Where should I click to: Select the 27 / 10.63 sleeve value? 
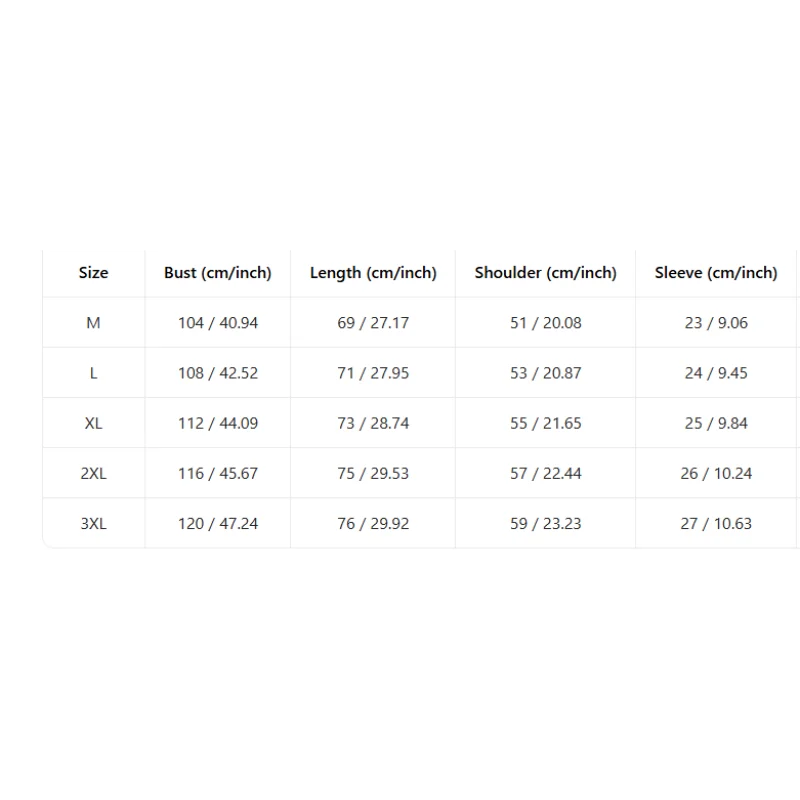click(716, 524)
